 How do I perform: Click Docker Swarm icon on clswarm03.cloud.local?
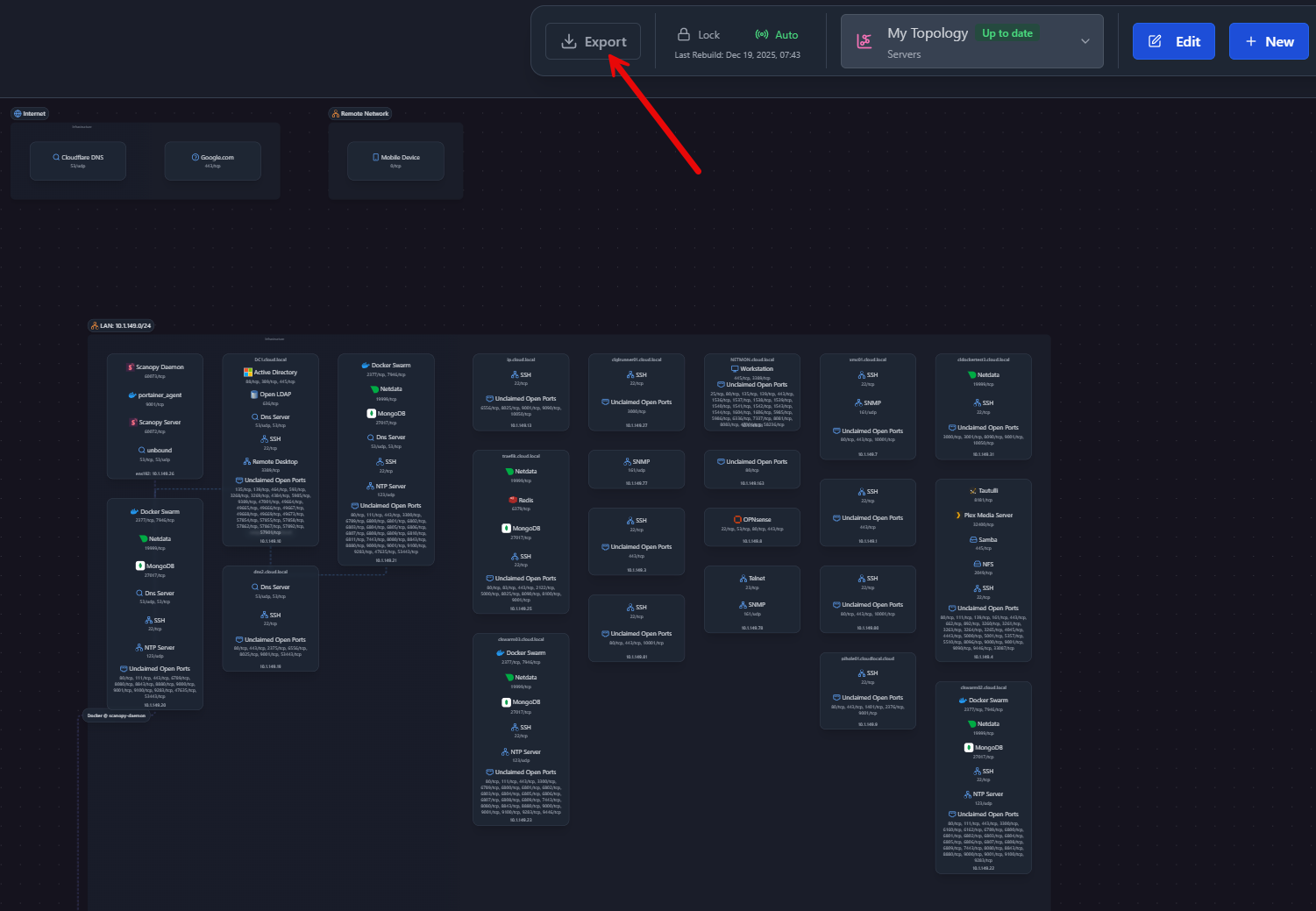click(x=501, y=653)
